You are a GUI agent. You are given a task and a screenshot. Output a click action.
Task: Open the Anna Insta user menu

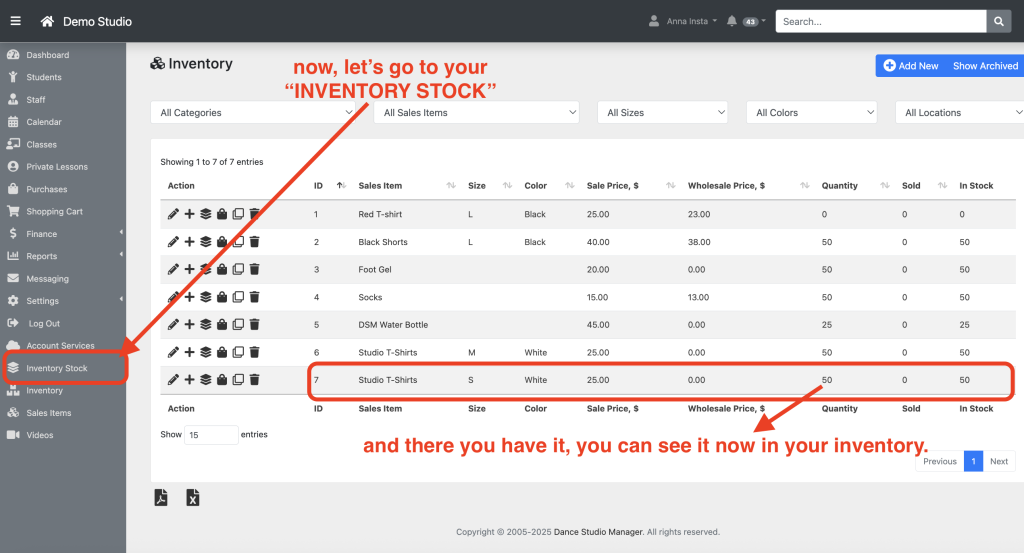pyautogui.click(x=682, y=21)
